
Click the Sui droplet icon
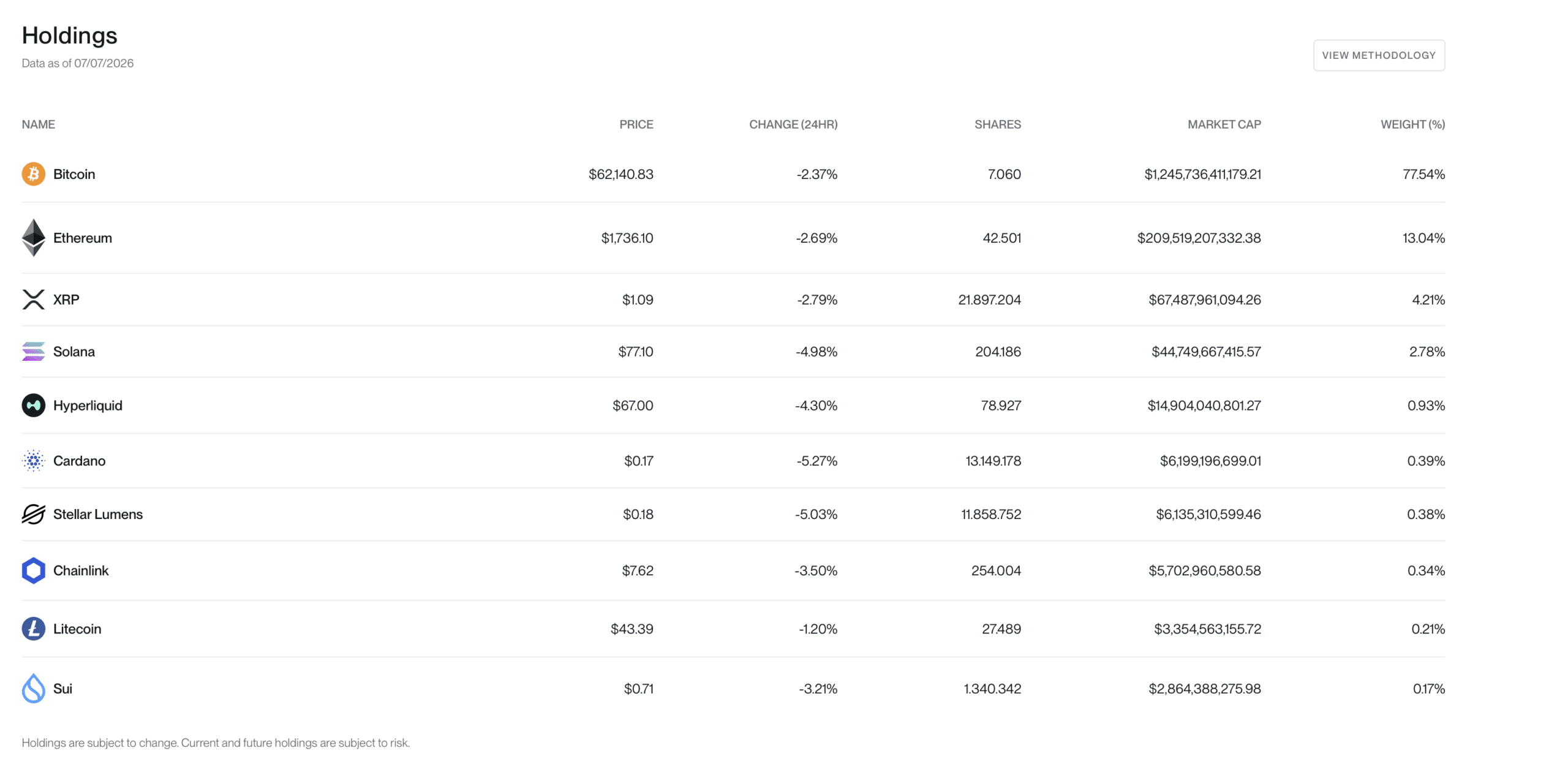[34, 689]
